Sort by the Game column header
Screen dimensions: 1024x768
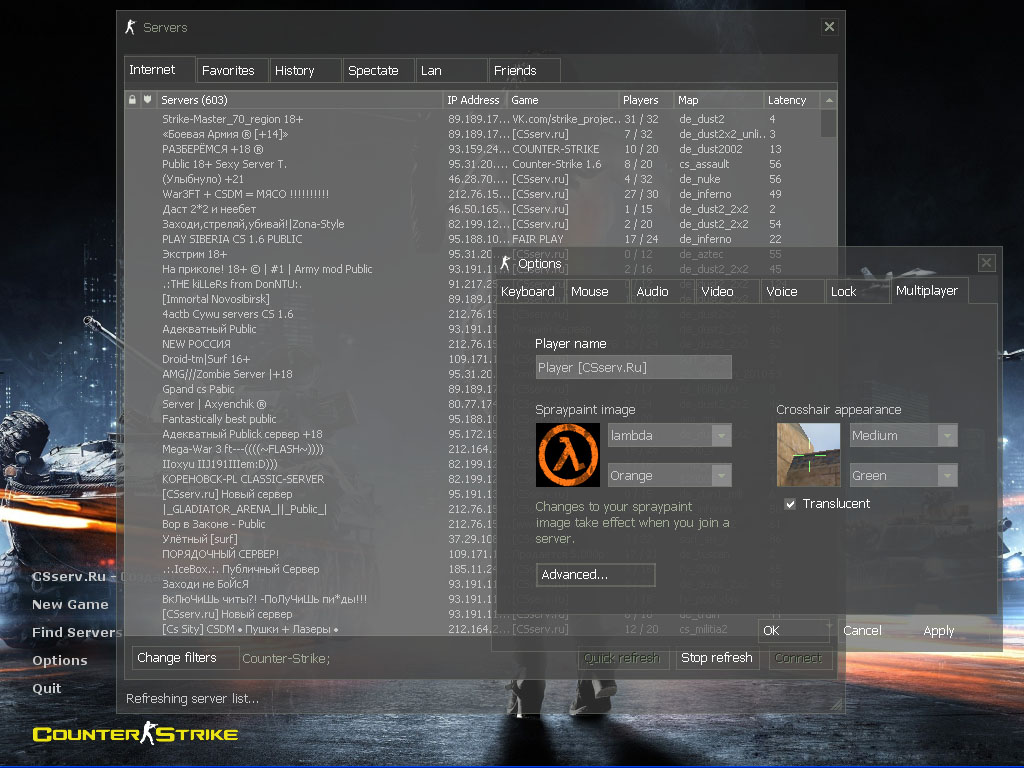click(563, 100)
